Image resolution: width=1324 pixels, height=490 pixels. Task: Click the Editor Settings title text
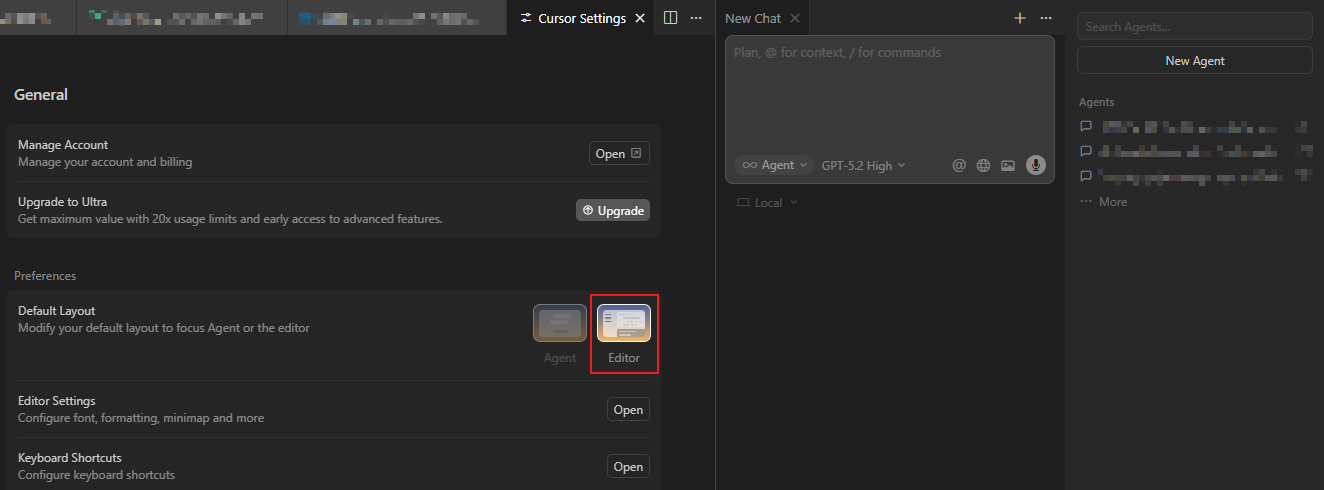point(57,401)
